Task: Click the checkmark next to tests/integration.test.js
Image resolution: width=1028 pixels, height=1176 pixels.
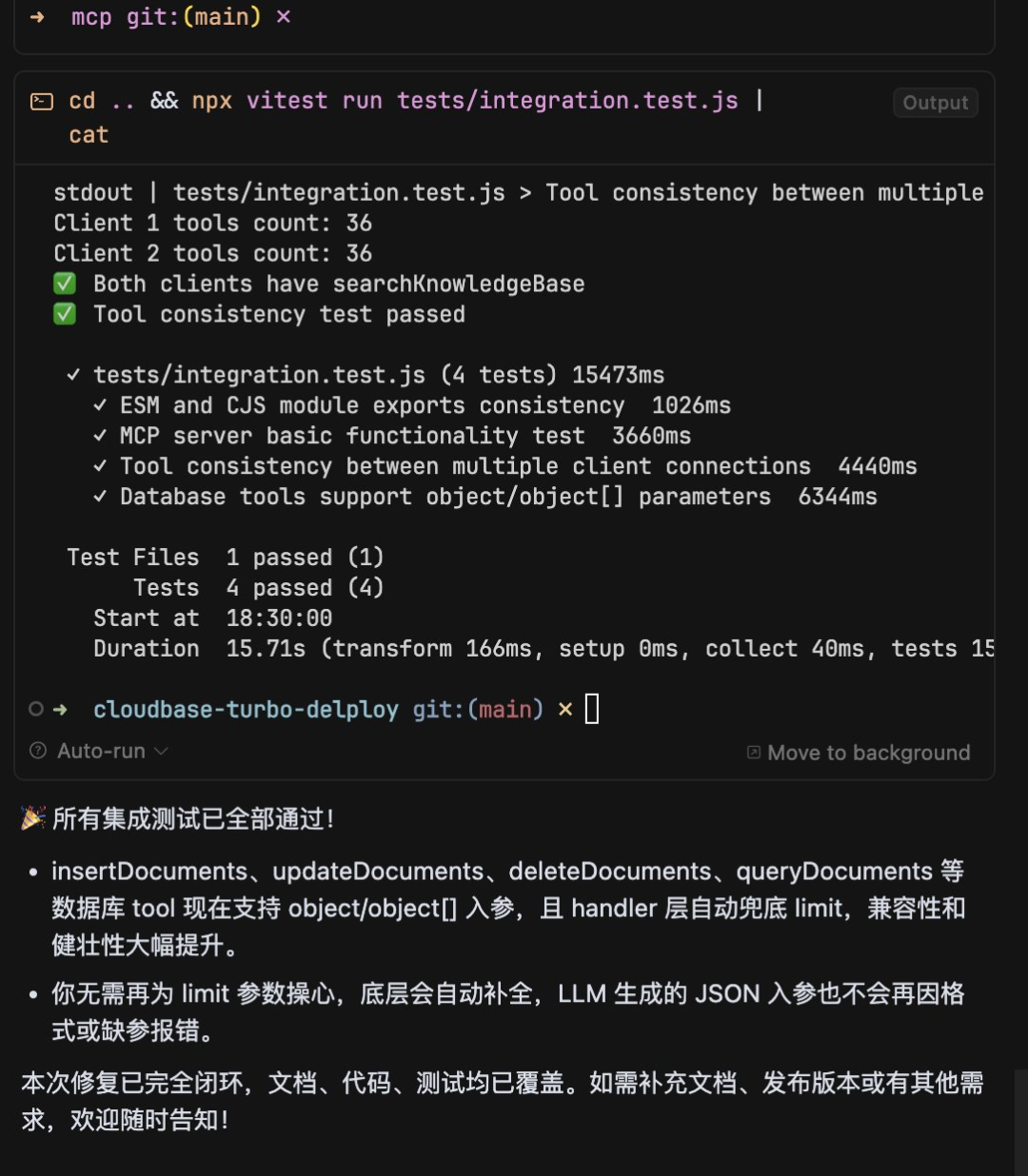Action: coord(74,375)
